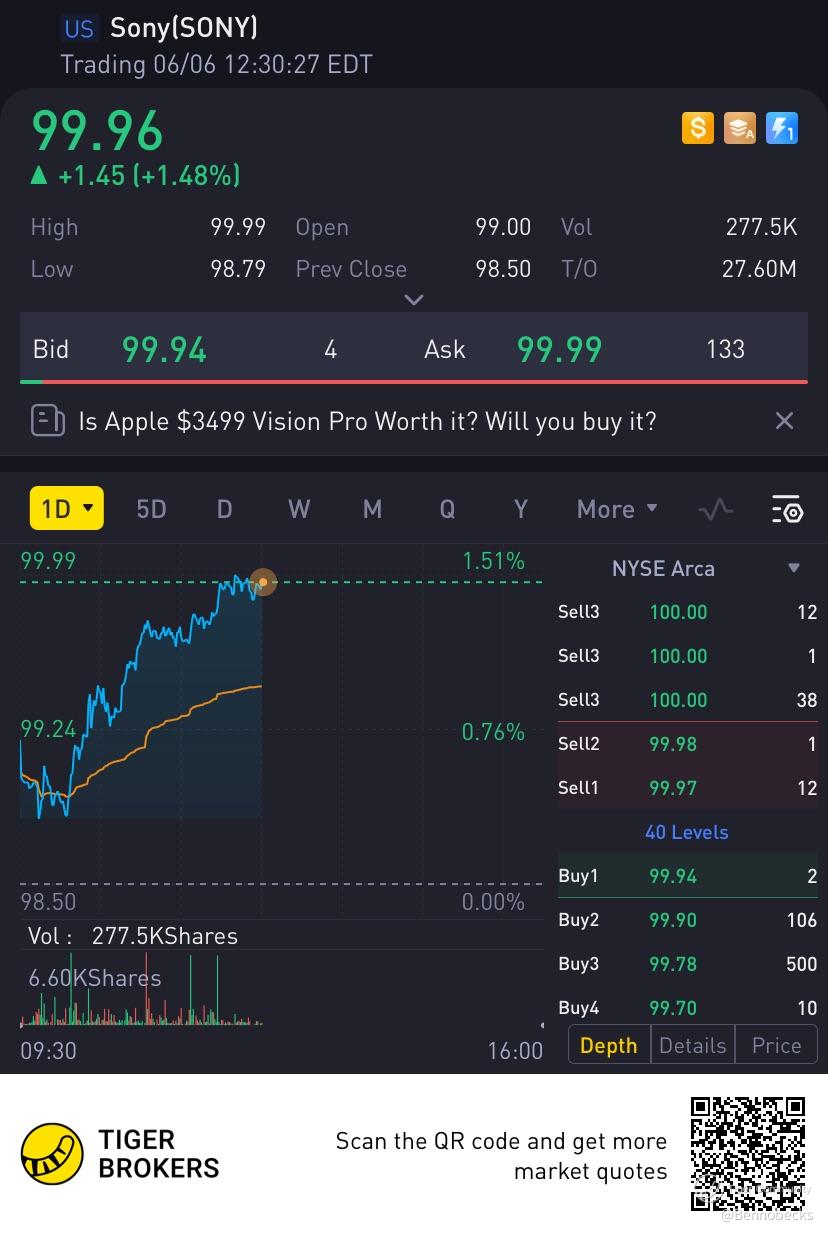Select Buy3 row at 99.78
828x1234 pixels.
(687, 964)
